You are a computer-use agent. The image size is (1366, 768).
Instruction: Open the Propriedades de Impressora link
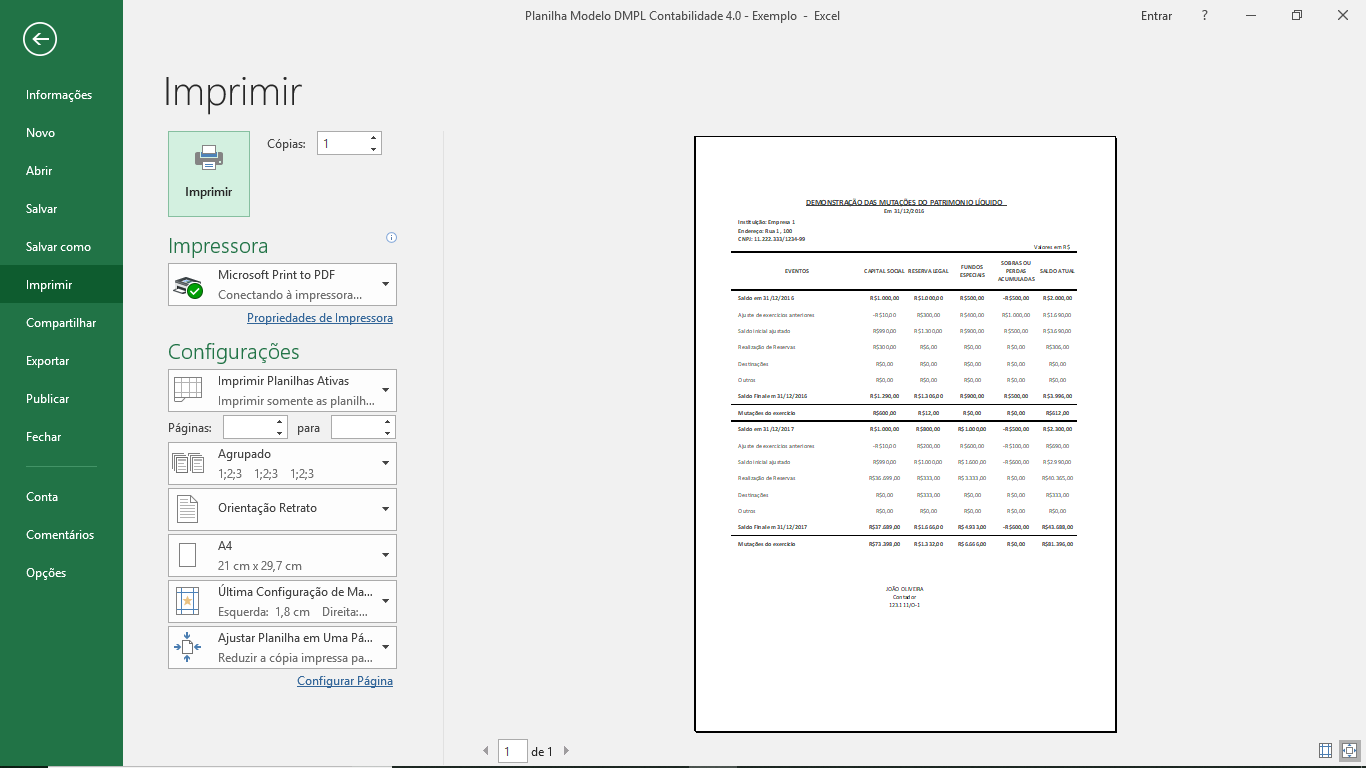[x=319, y=318]
